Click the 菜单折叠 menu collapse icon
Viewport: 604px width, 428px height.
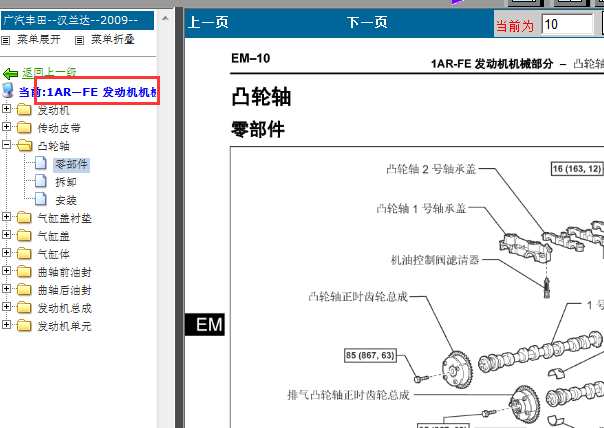[x=79, y=40]
